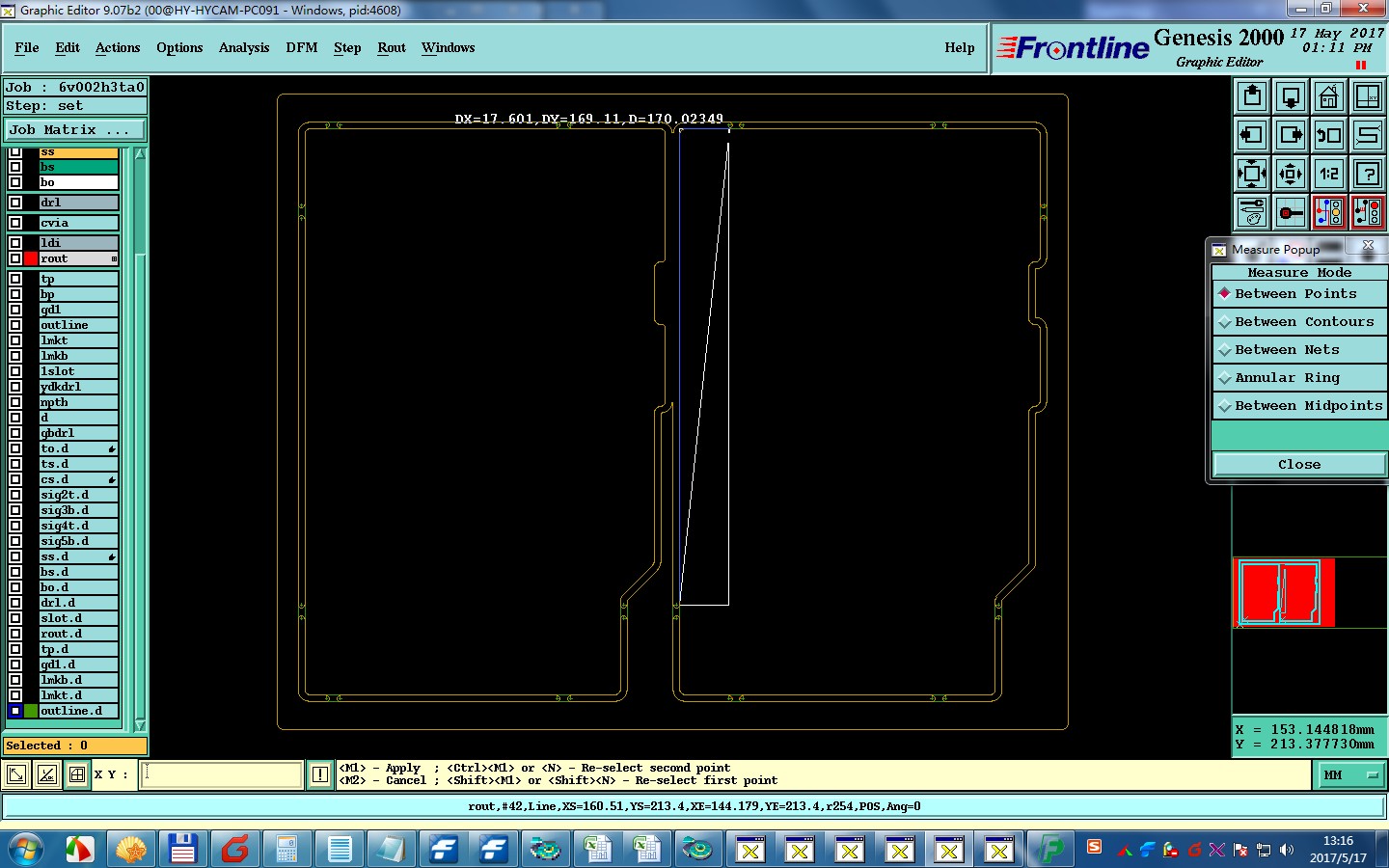
Task: Toggle the rout layer checkbox
Action: click(x=15, y=258)
